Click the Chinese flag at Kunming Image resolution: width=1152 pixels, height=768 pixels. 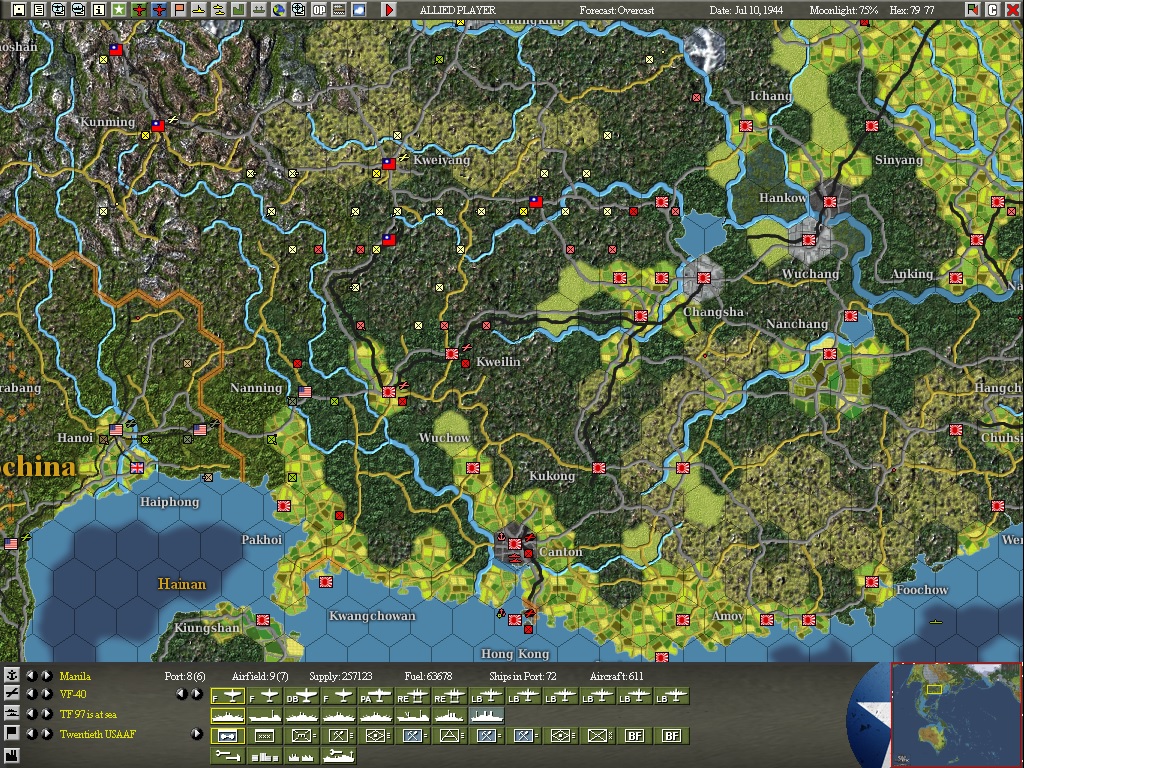click(158, 126)
